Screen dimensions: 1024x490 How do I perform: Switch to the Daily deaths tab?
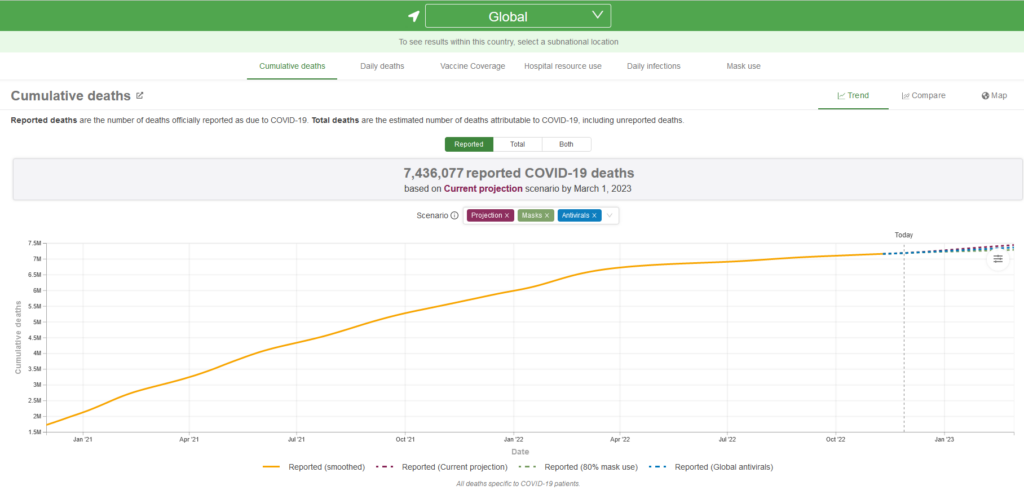pyautogui.click(x=382, y=66)
